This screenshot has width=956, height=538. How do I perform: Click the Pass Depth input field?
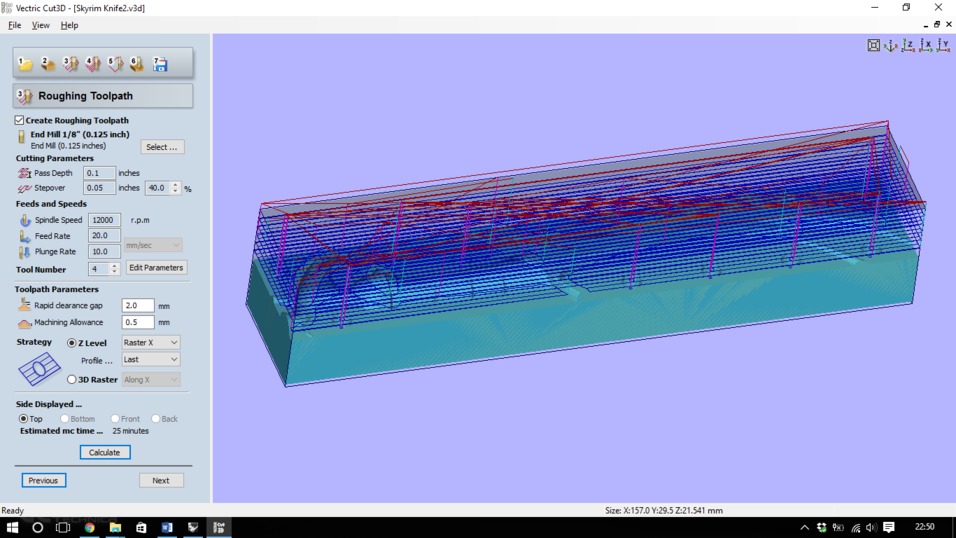click(99, 173)
